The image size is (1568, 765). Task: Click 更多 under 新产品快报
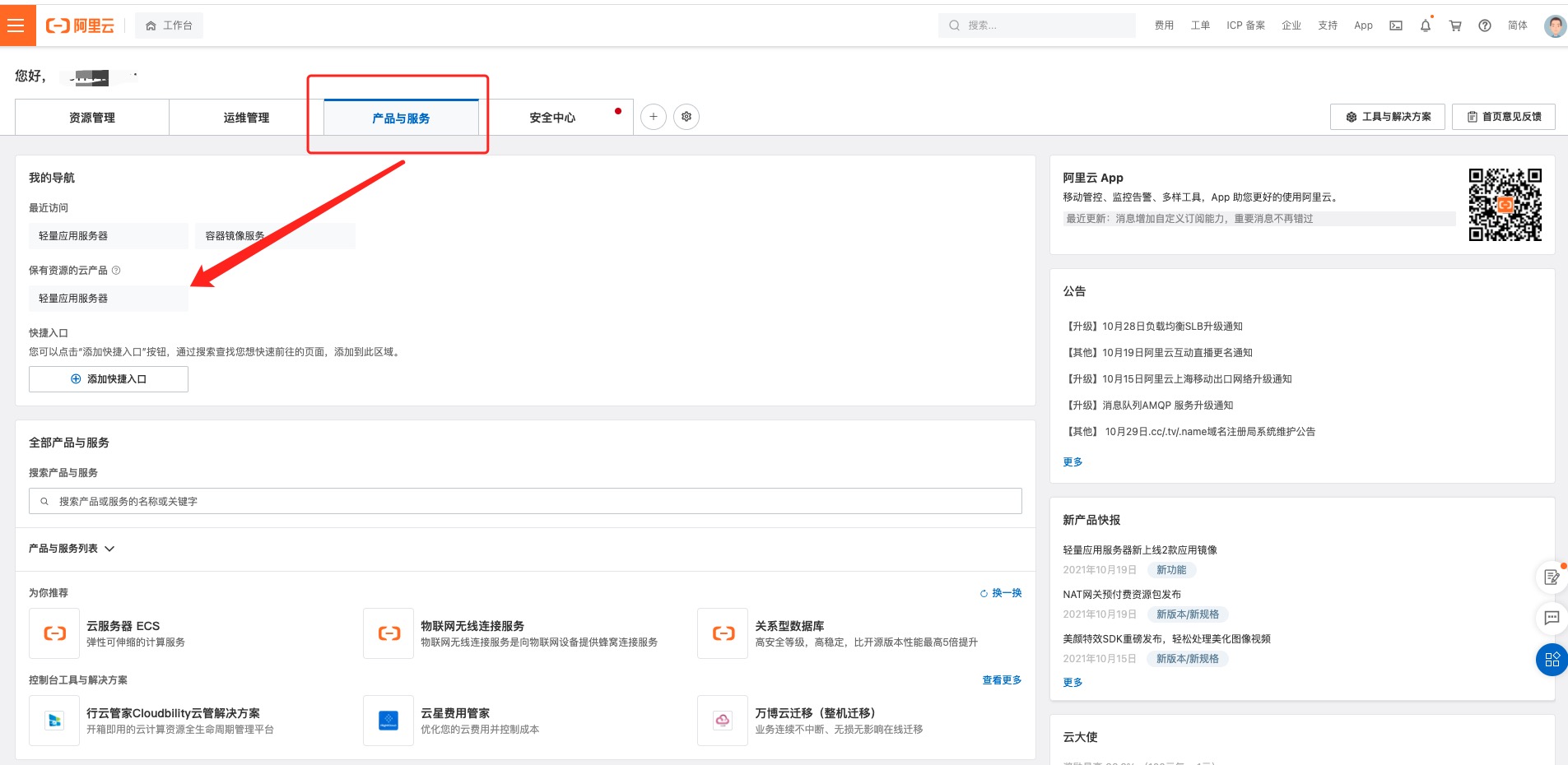coord(1072,683)
